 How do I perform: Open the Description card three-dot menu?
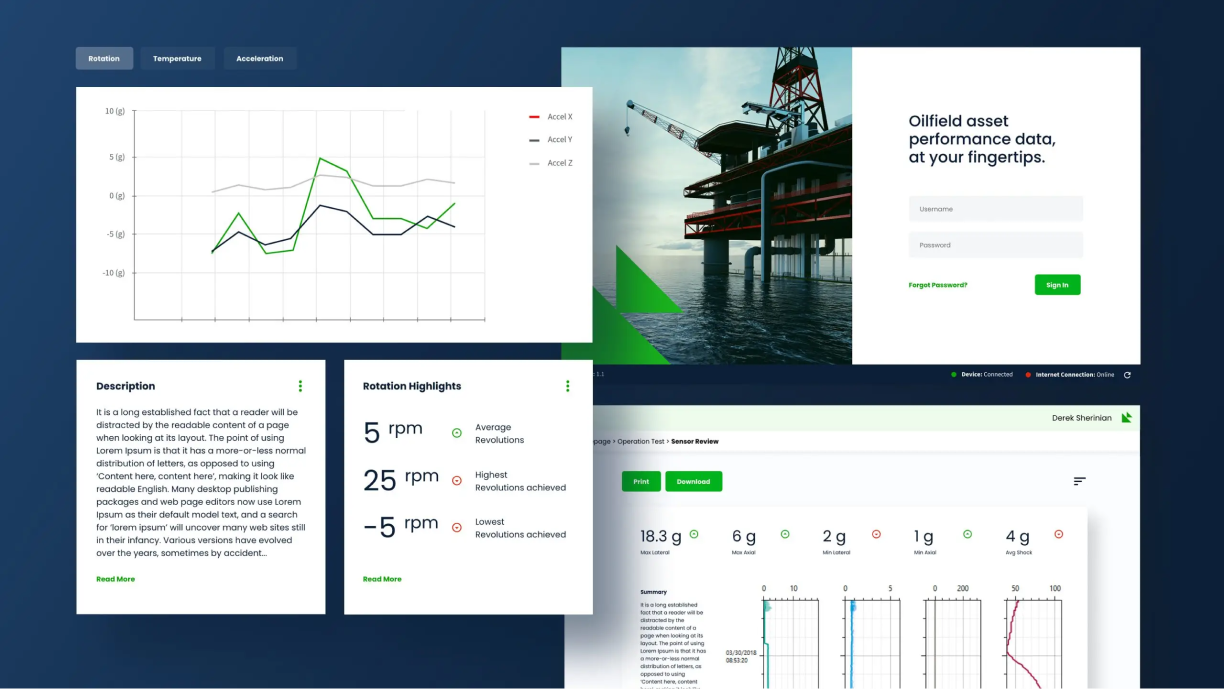point(300,386)
